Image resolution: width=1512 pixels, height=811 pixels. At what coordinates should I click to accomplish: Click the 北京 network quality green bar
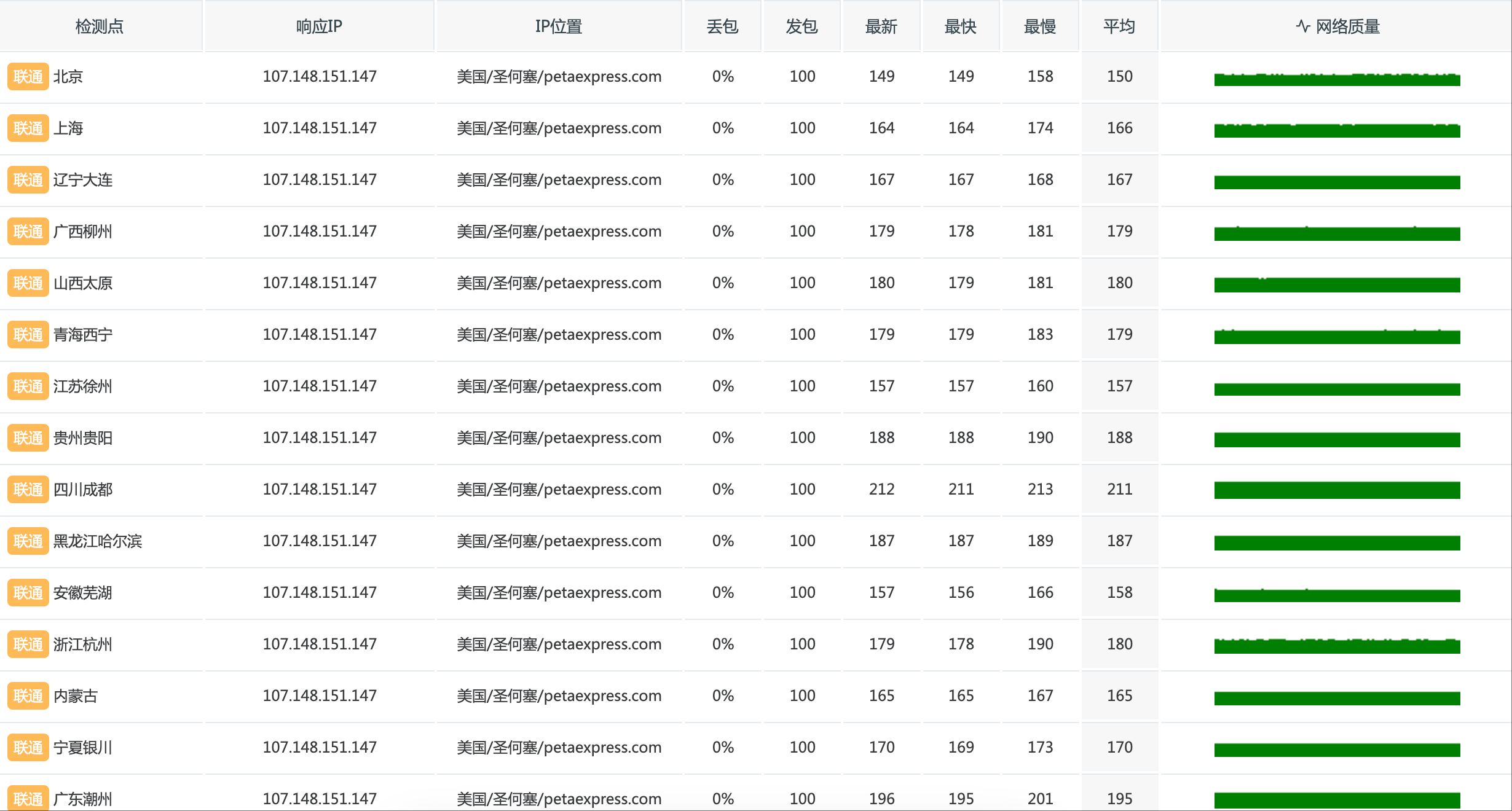point(1337,79)
